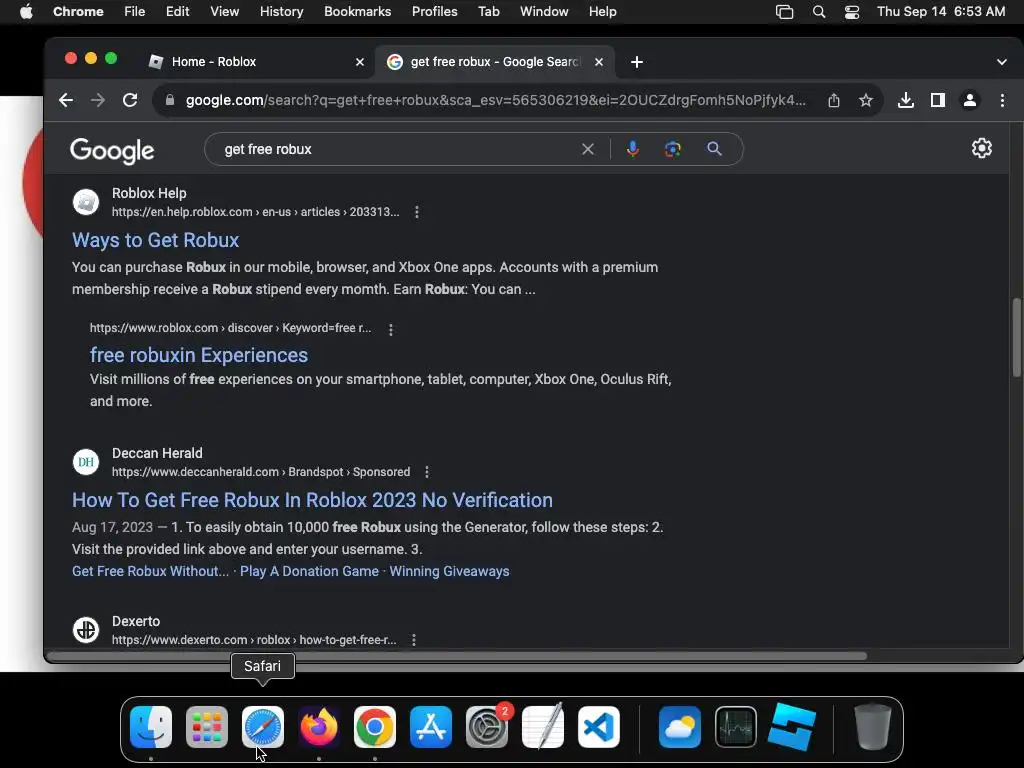
Task: Open Google quick settings gear
Action: (982, 148)
